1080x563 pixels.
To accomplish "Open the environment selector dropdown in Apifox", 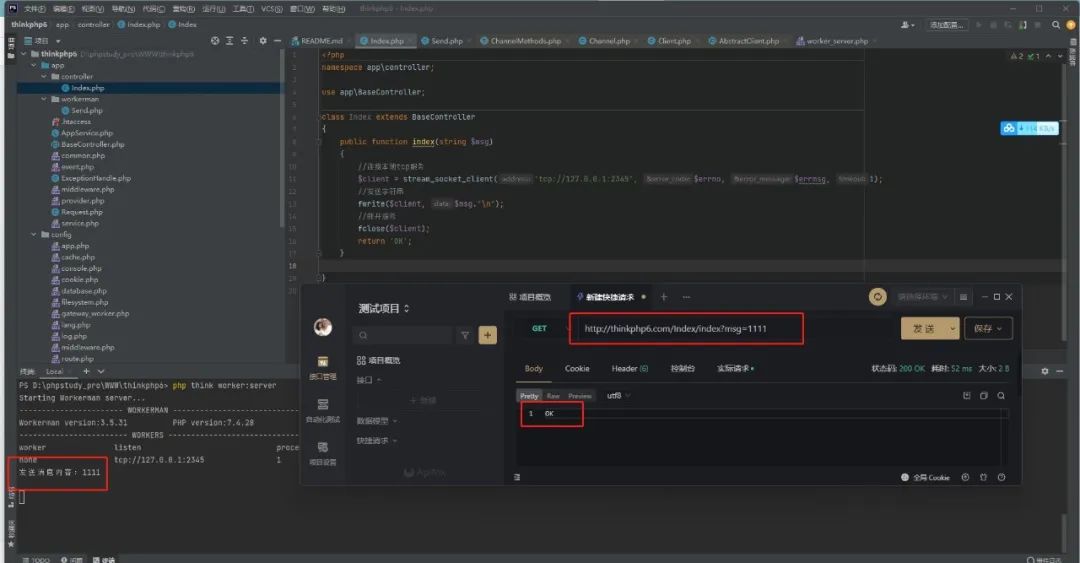I will pos(923,297).
